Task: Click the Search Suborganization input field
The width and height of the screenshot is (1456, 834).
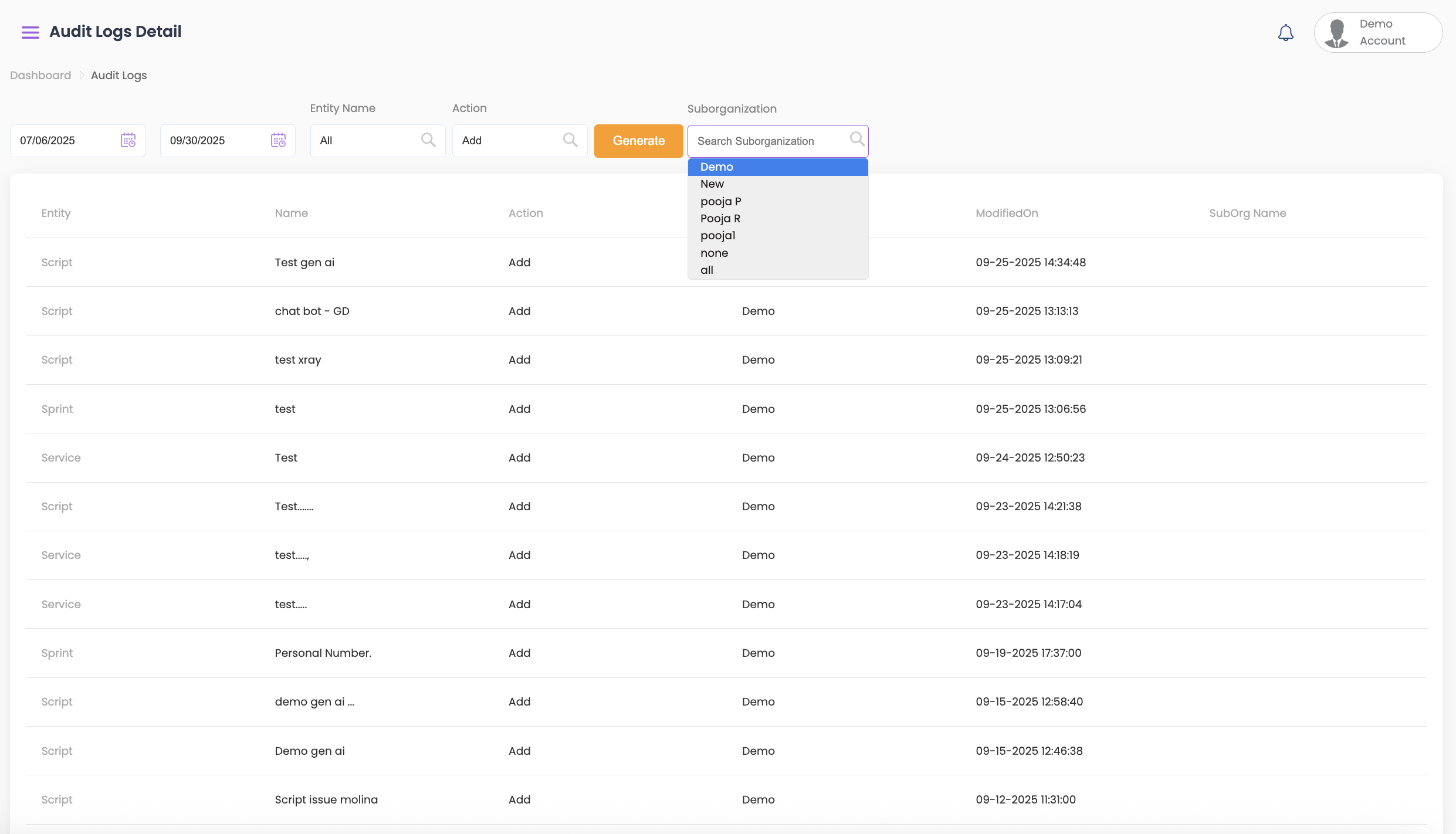Action: pos(768,141)
